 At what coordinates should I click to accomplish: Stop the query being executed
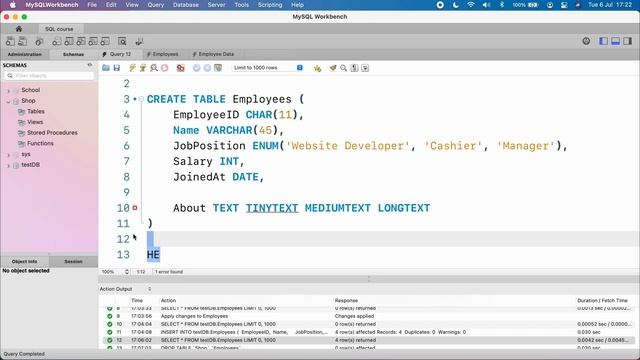pyautogui.click(x=164, y=68)
